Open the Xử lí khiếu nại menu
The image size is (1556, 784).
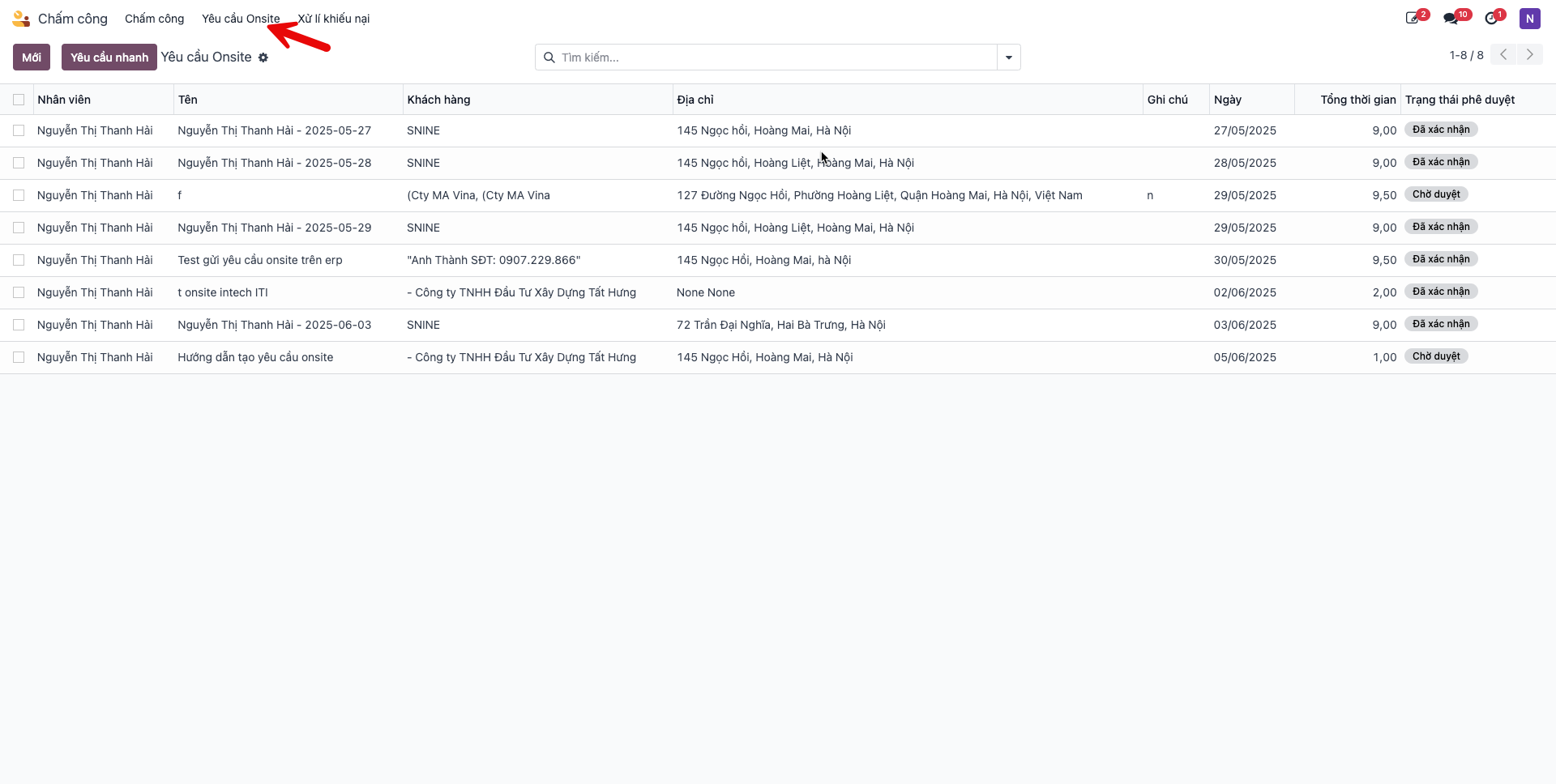334,19
